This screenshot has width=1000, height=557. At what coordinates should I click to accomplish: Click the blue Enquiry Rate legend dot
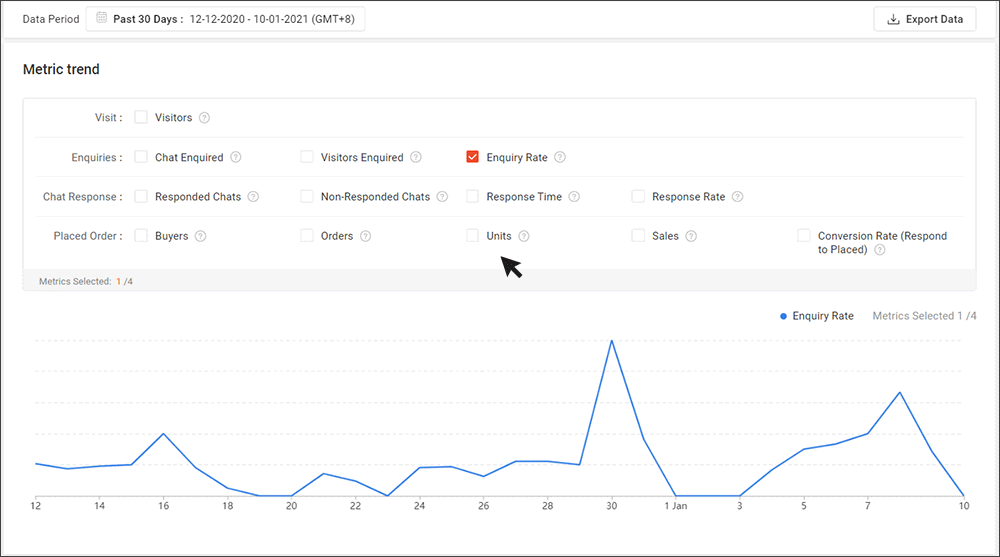click(x=783, y=316)
